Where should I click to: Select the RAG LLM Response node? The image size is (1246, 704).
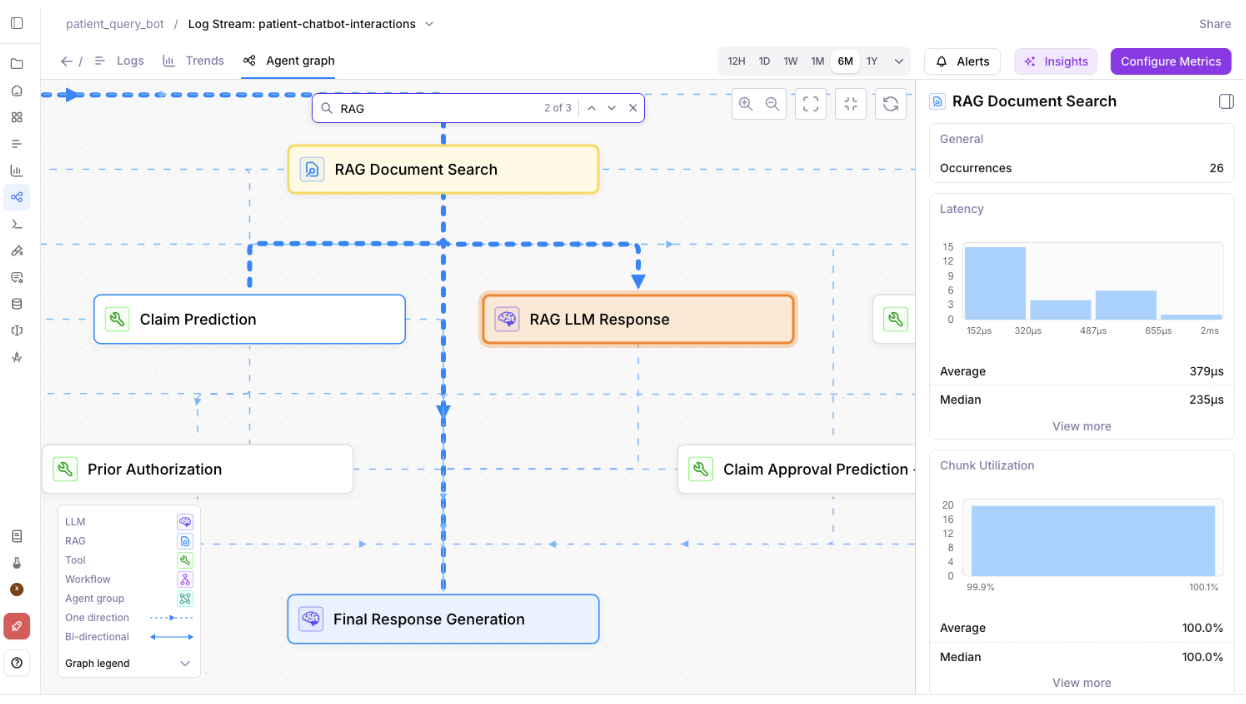[x=638, y=319]
